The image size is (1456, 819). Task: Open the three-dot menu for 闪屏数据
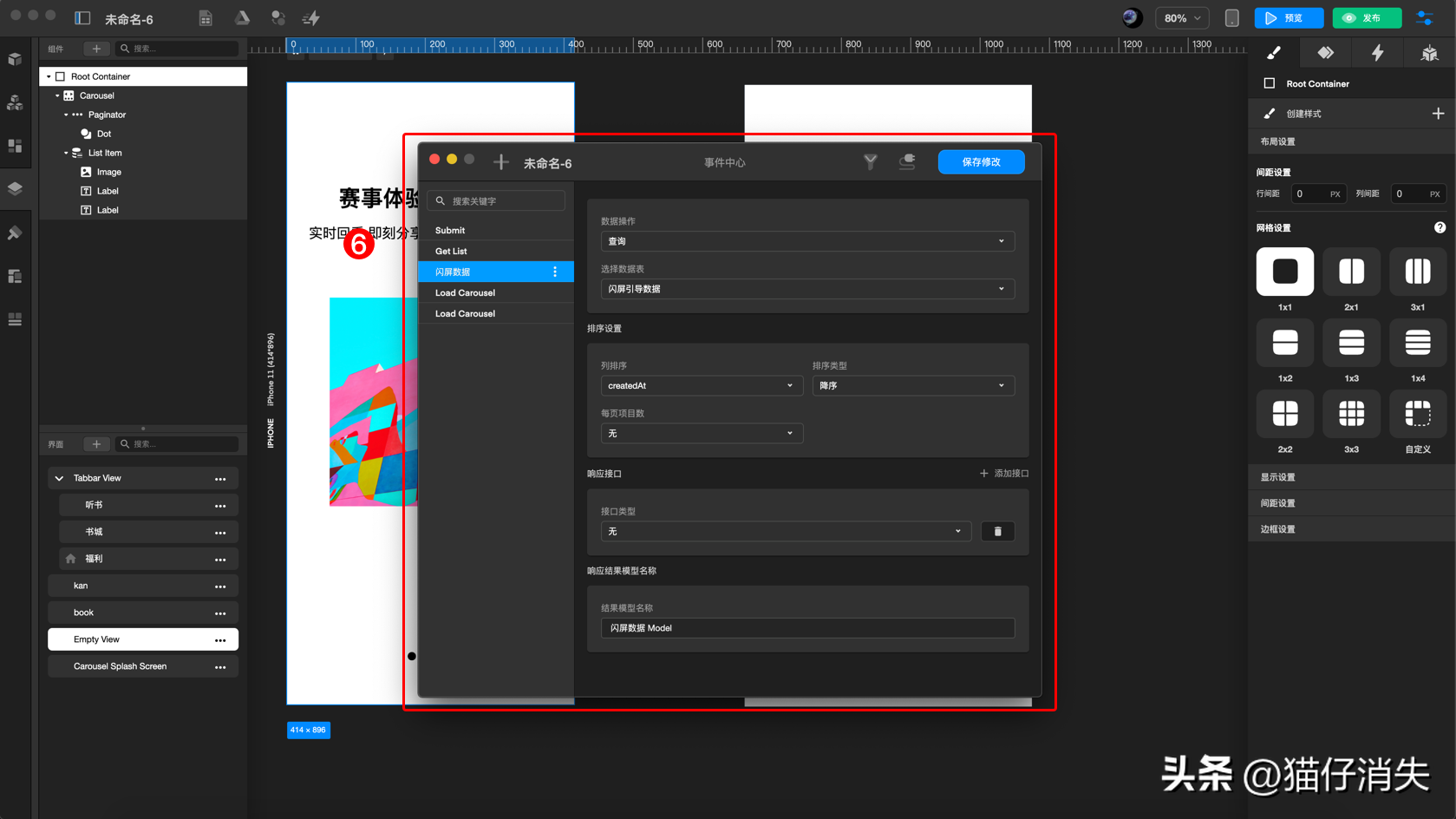point(555,272)
